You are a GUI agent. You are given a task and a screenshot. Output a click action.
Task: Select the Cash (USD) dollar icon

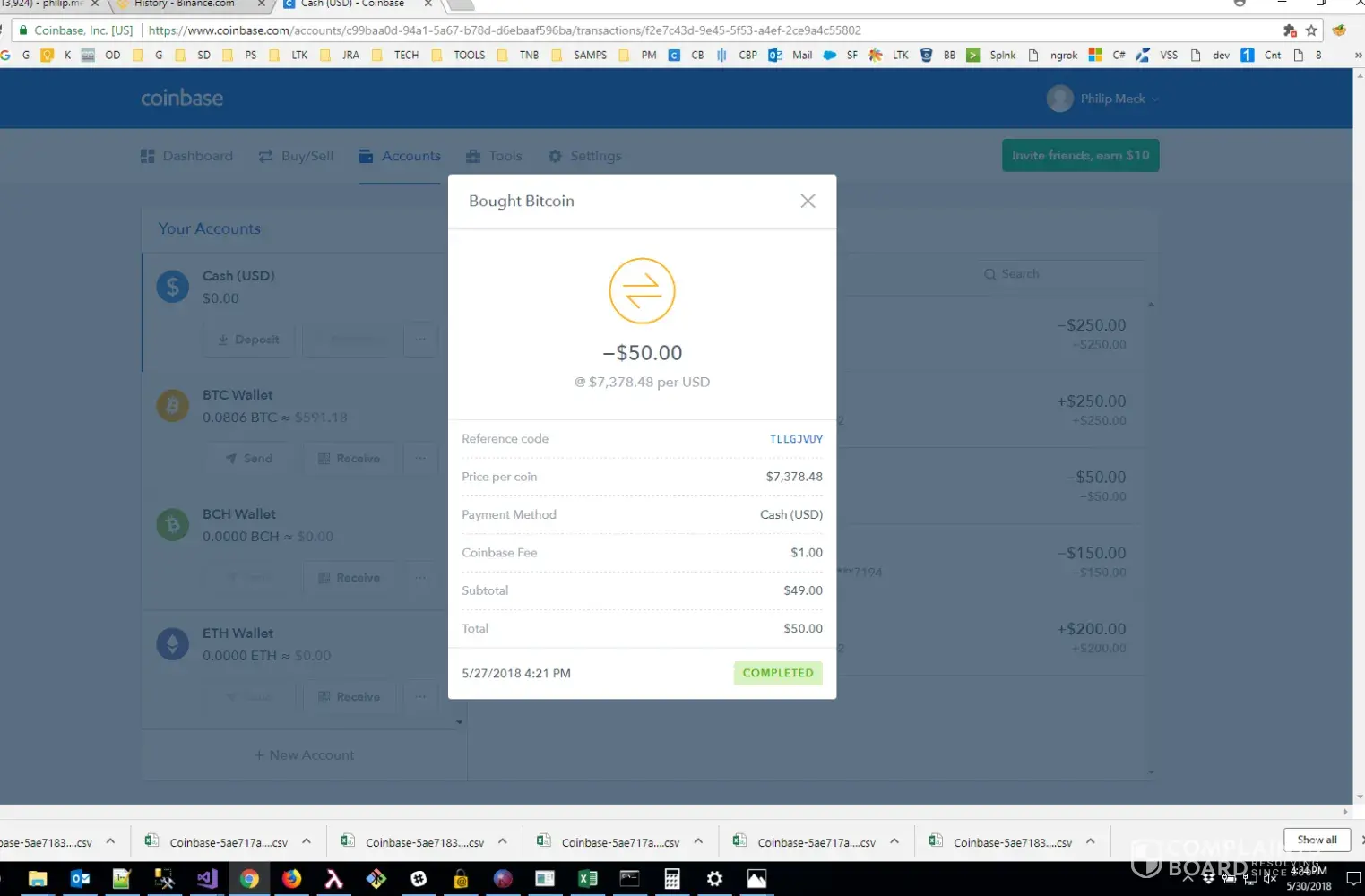pos(173,287)
